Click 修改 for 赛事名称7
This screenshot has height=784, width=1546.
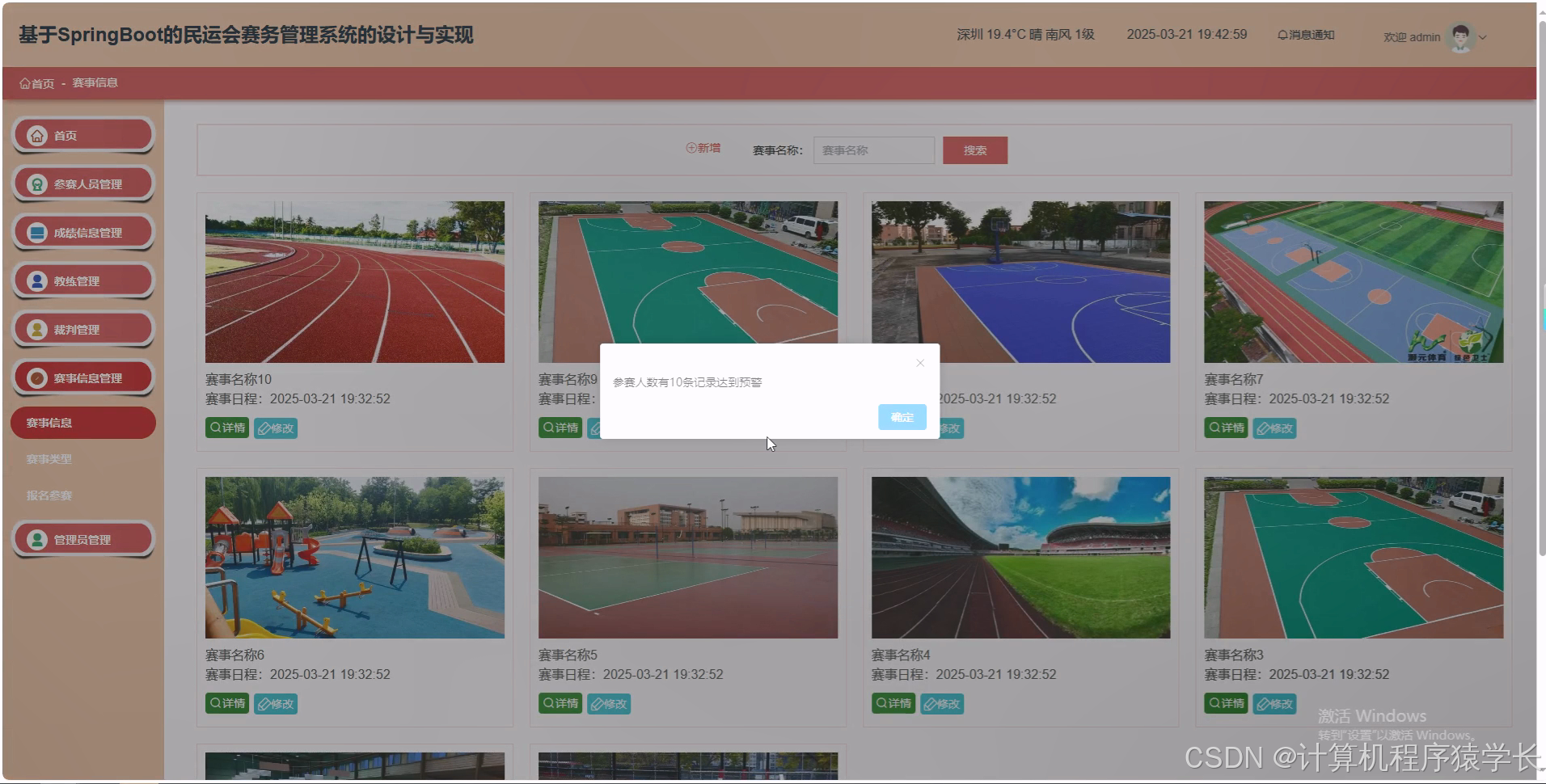pyautogui.click(x=1274, y=428)
